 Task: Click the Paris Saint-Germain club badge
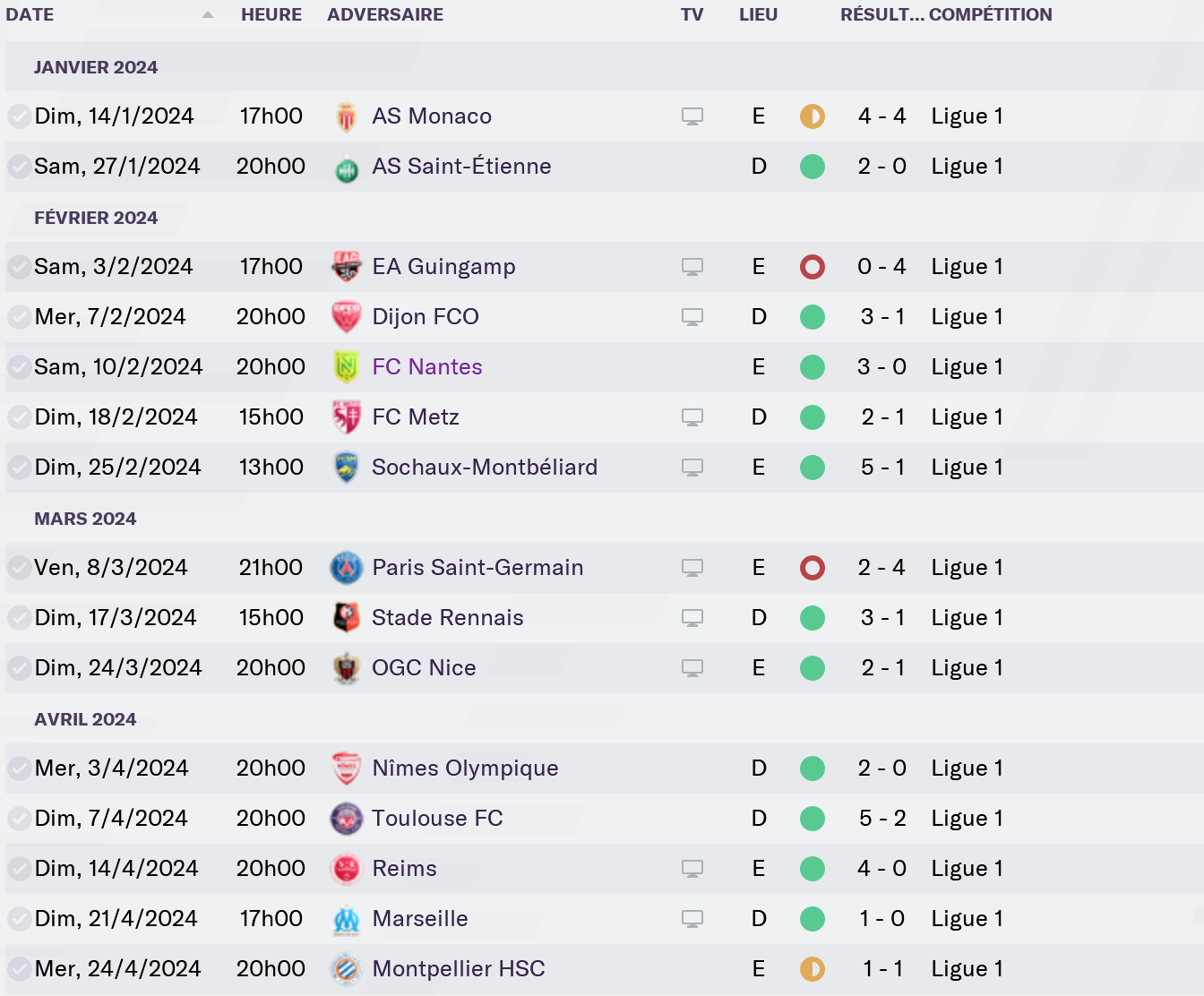click(x=347, y=568)
